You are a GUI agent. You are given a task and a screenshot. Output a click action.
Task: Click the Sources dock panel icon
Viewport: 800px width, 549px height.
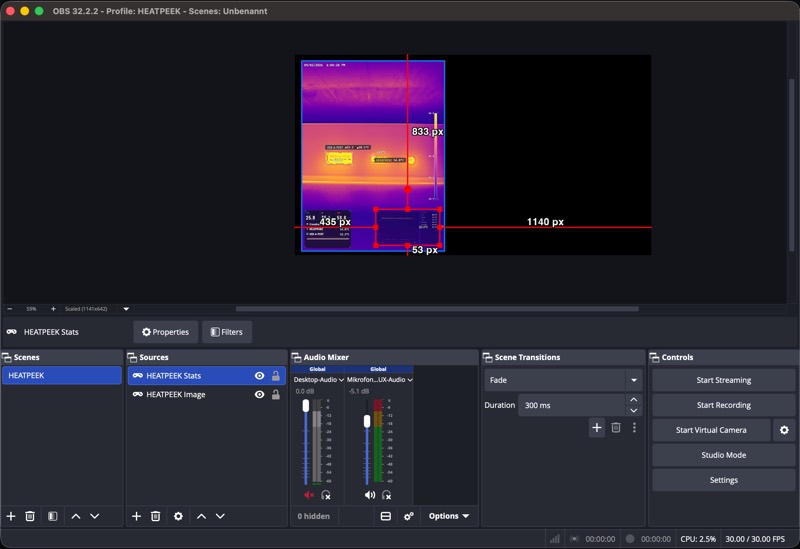coord(132,357)
